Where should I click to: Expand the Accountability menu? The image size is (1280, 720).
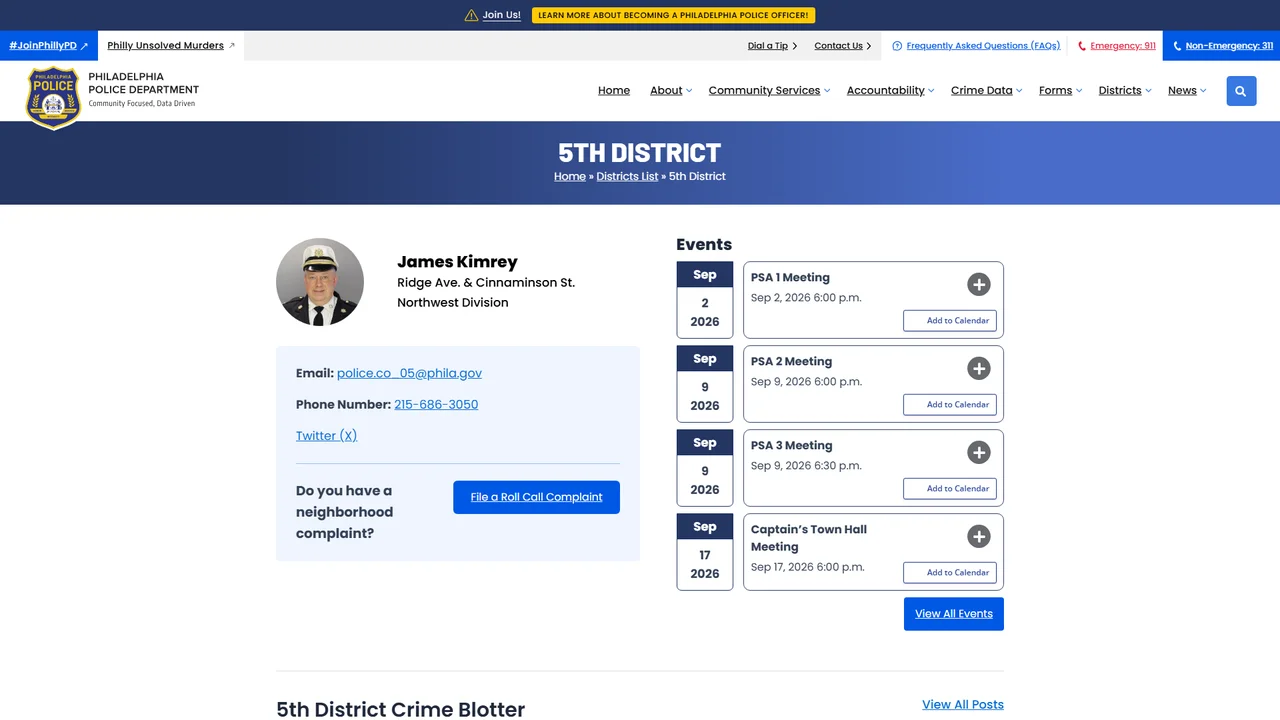point(890,90)
